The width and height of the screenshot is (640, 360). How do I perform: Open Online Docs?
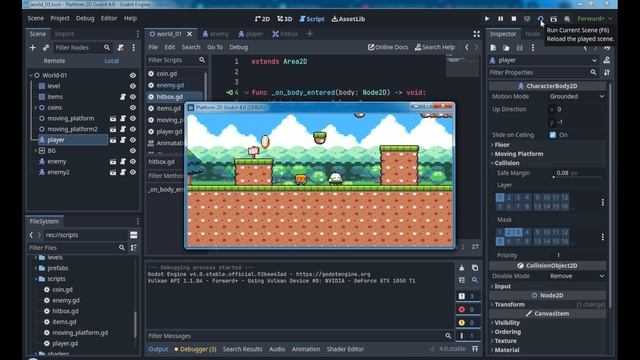[388, 47]
